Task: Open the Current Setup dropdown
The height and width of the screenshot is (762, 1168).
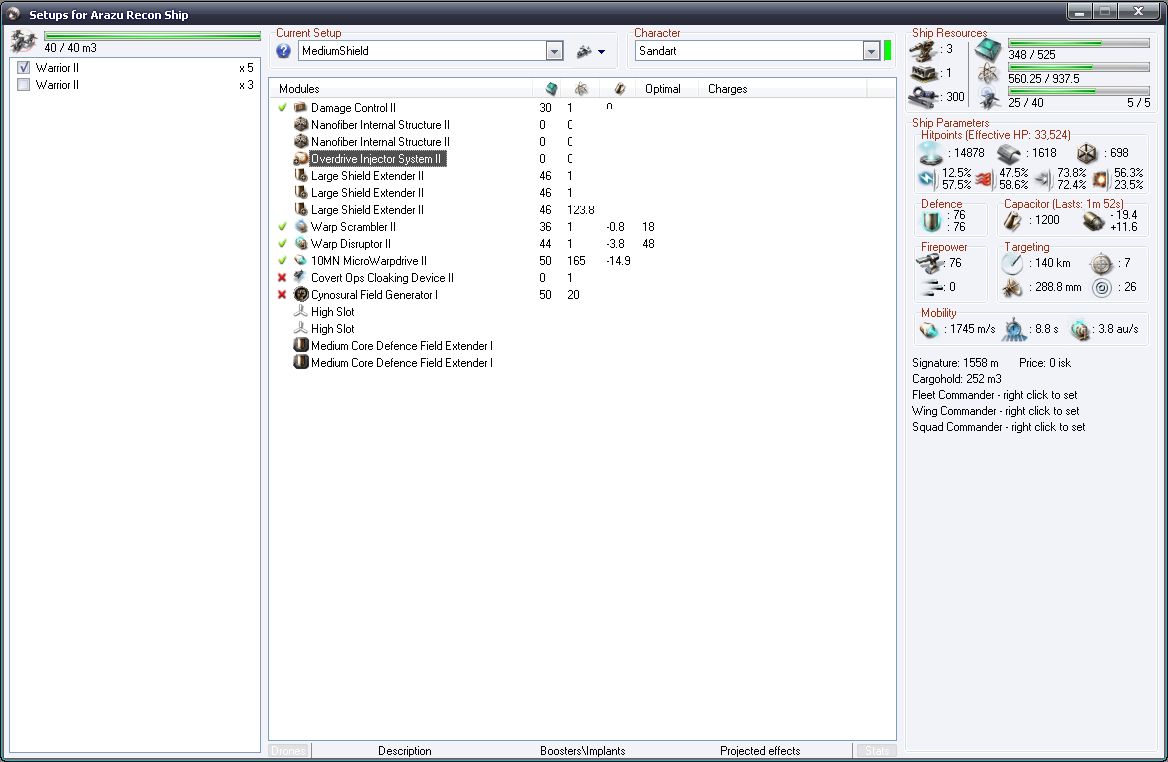Action: (x=554, y=51)
